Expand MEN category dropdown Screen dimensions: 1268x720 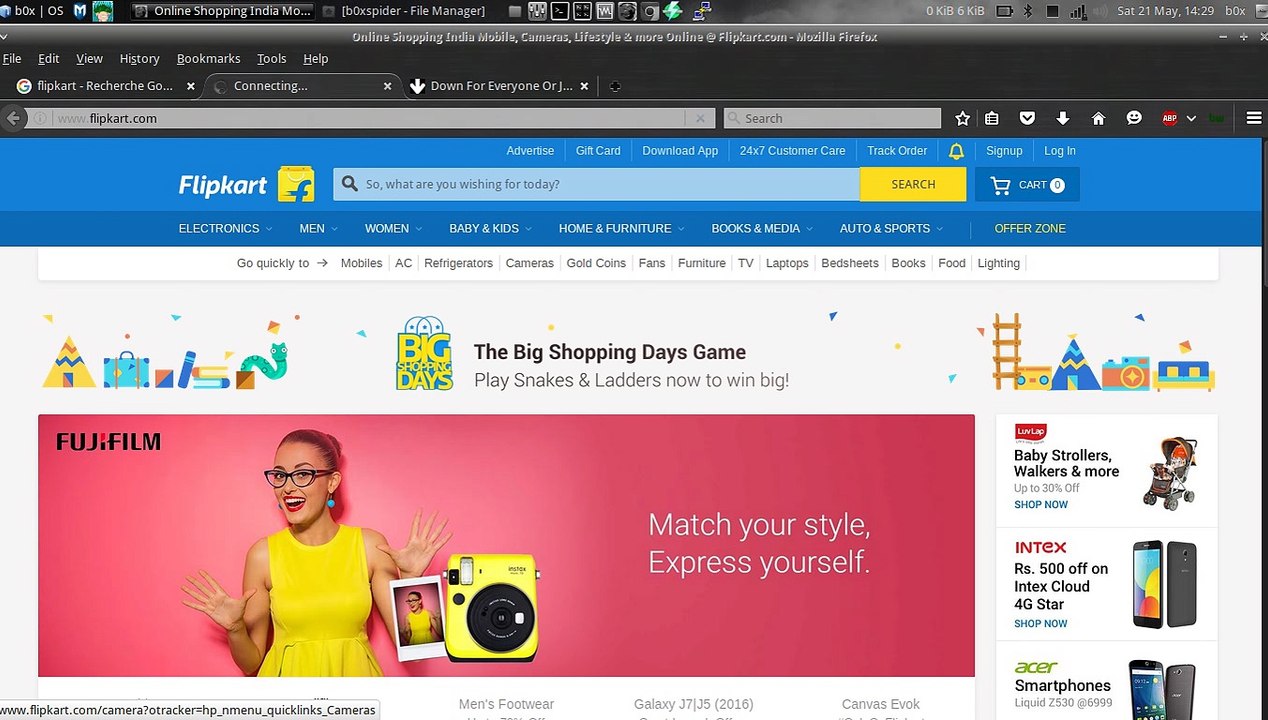click(x=318, y=229)
